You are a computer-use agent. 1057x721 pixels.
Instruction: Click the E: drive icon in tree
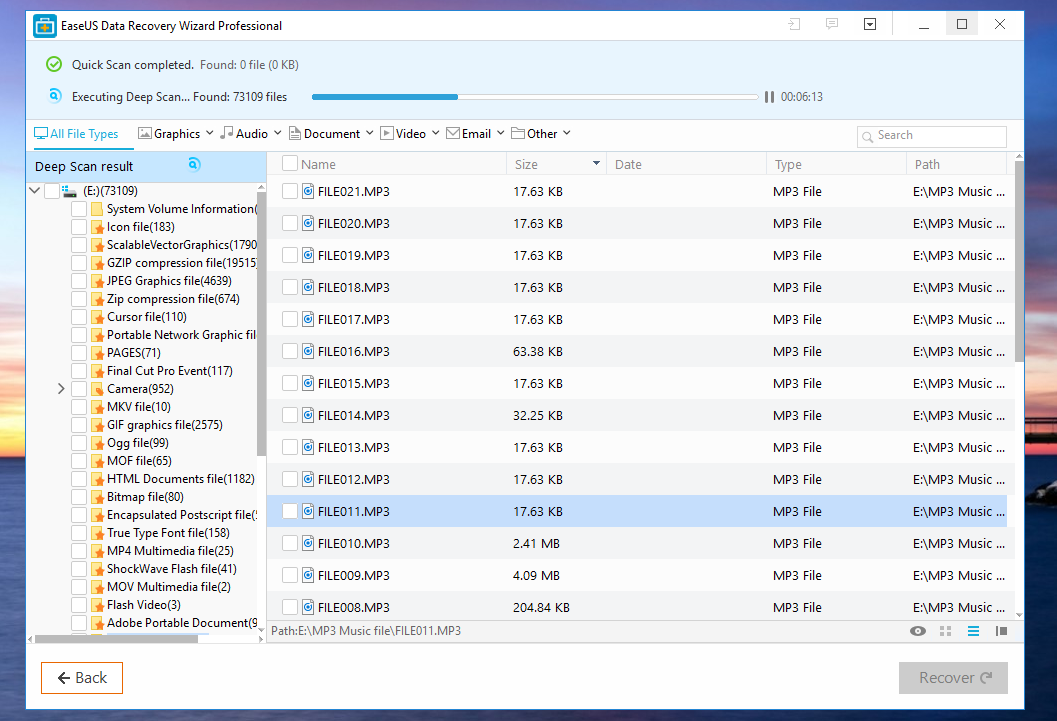point(69,191)
